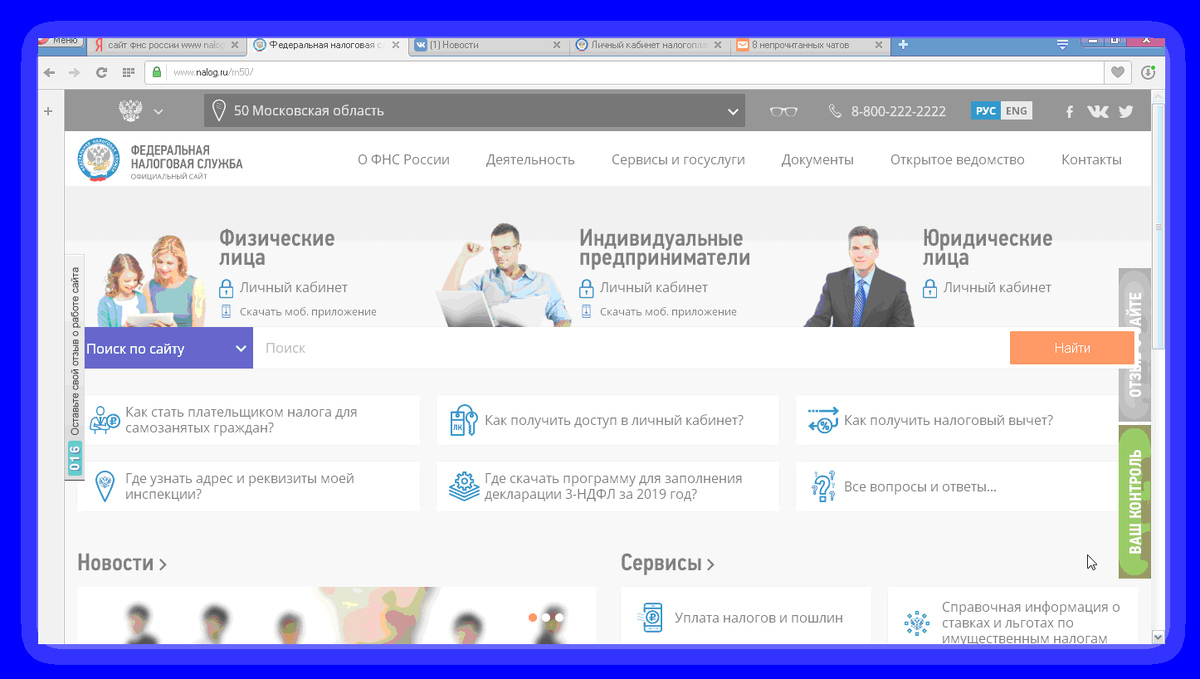This screenshot has width=1200, height=679.
Task: Click the orange Найти search button
Action: [1072, 348]
